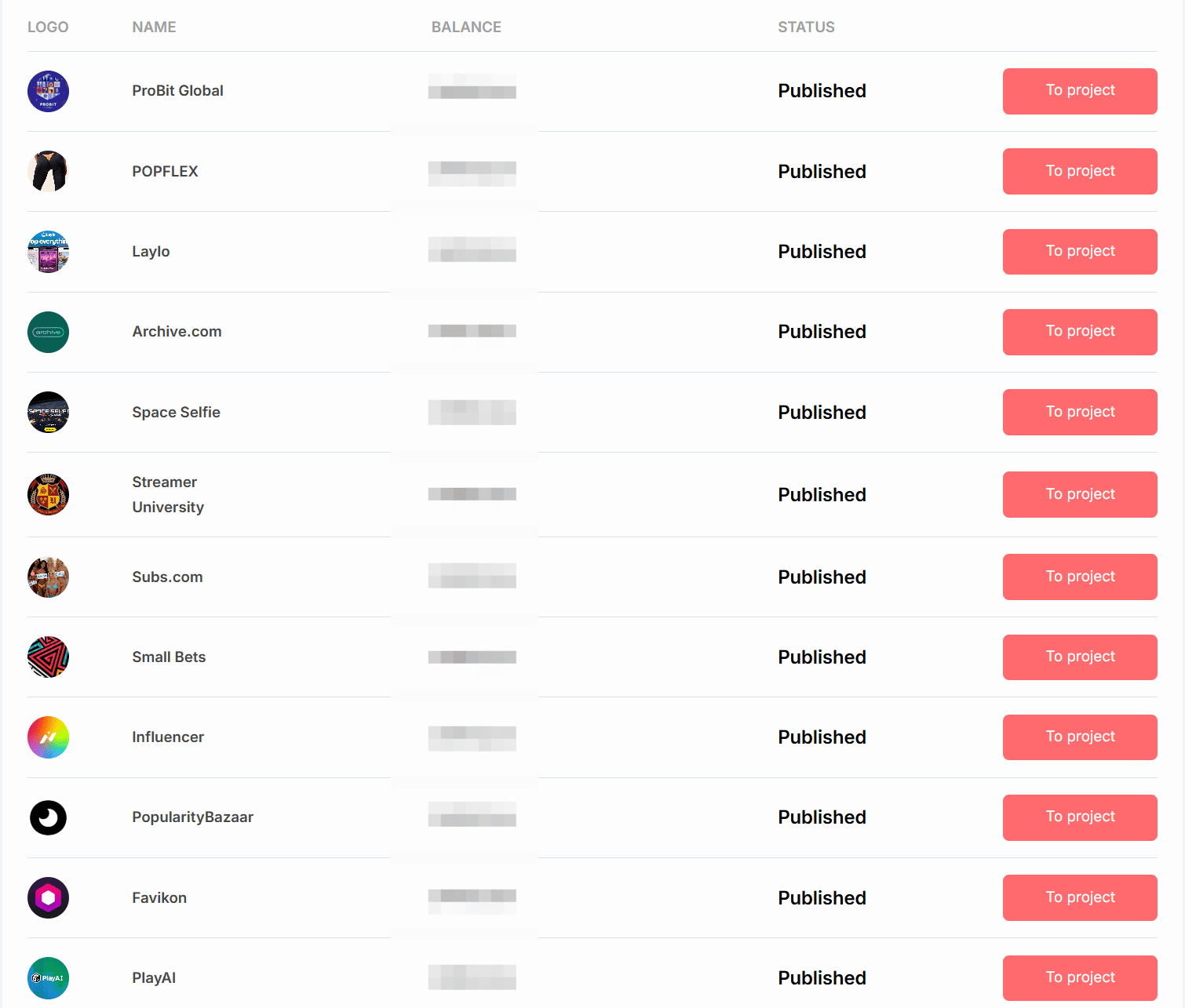
Task: Click the PlayAI logo icon
Action: 48,977
